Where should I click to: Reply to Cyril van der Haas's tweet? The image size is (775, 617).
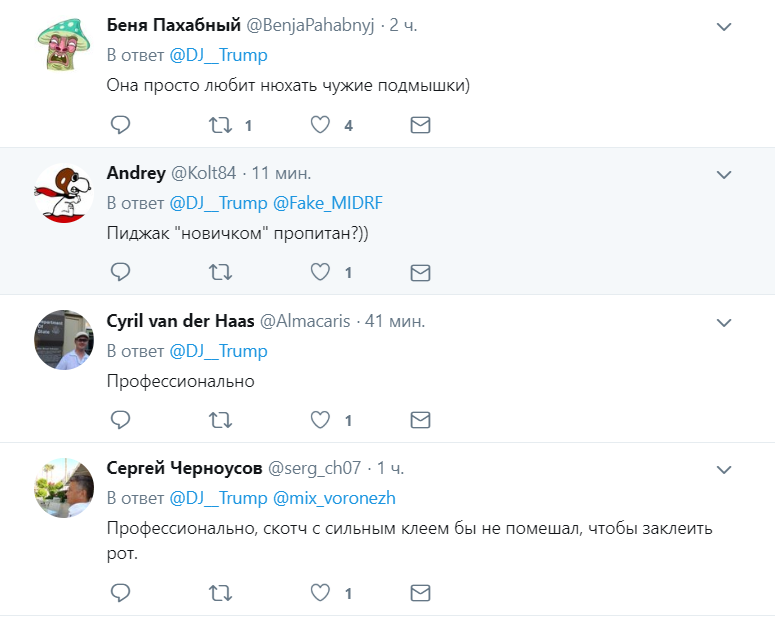120,420
